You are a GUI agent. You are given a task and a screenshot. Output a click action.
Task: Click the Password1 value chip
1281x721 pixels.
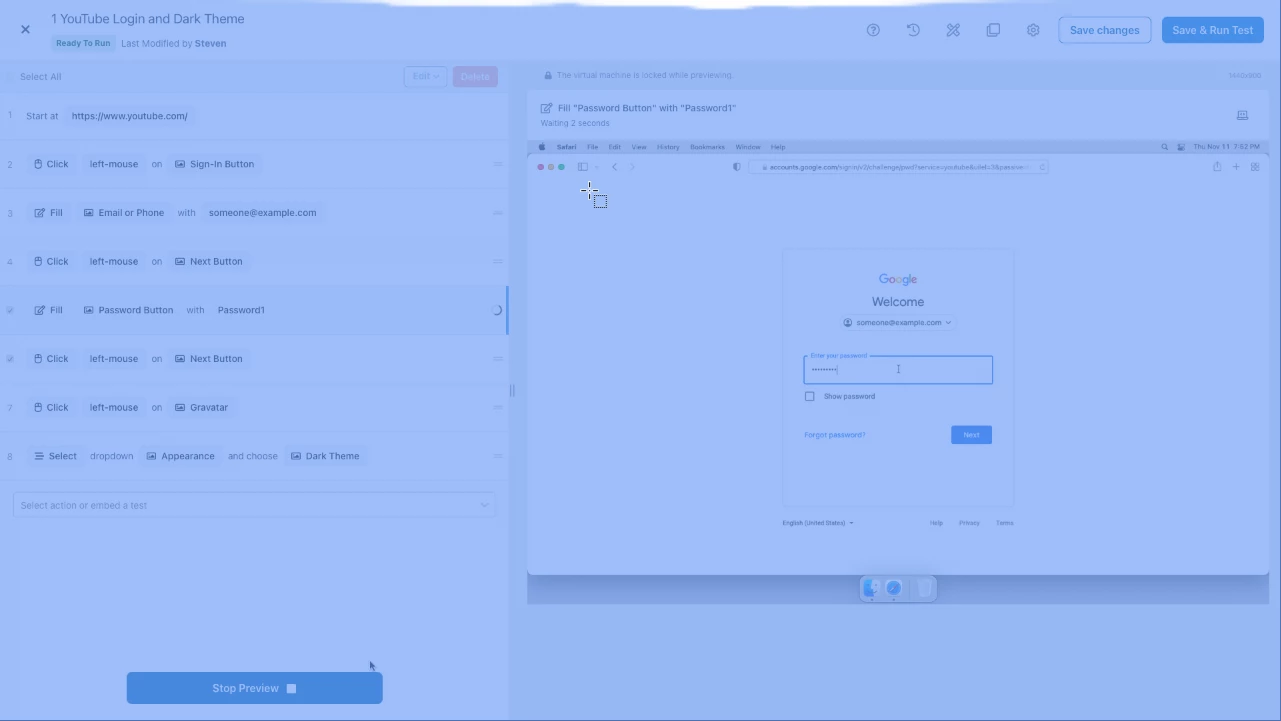(241, 310)
